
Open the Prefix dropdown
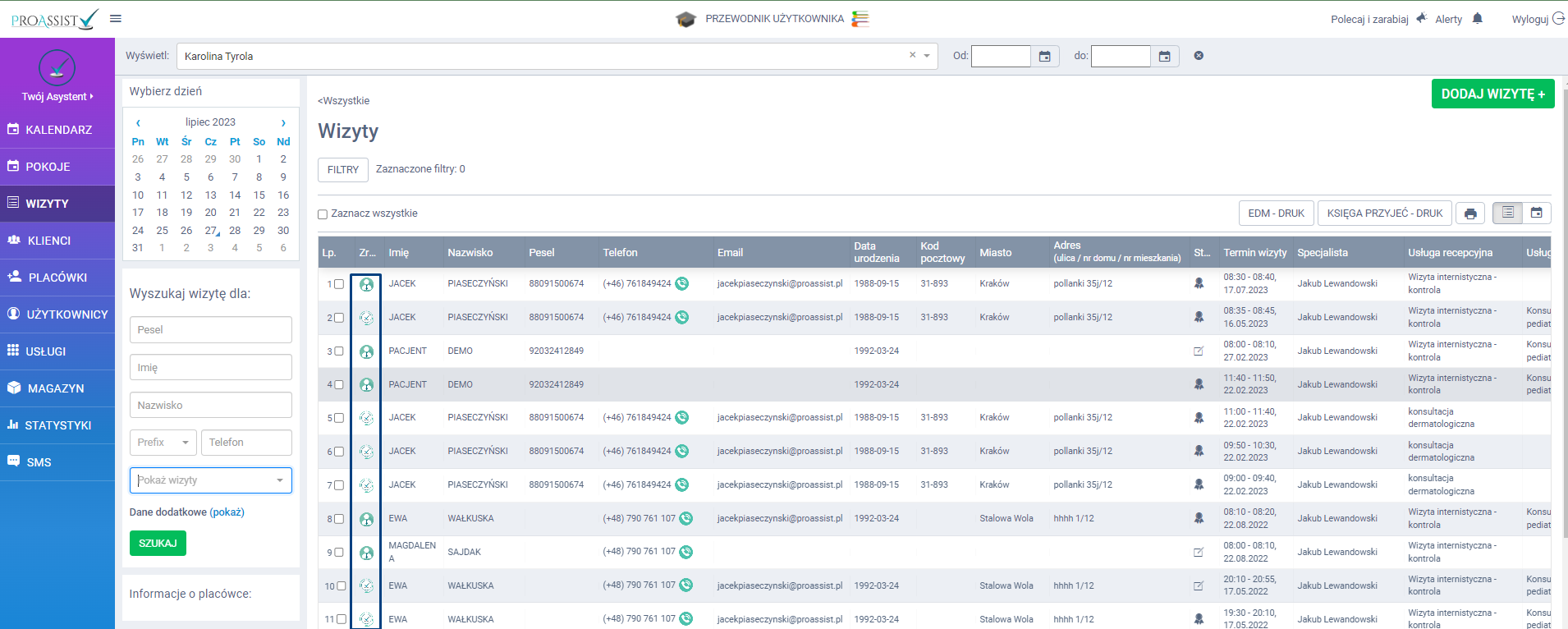[163, 443]
